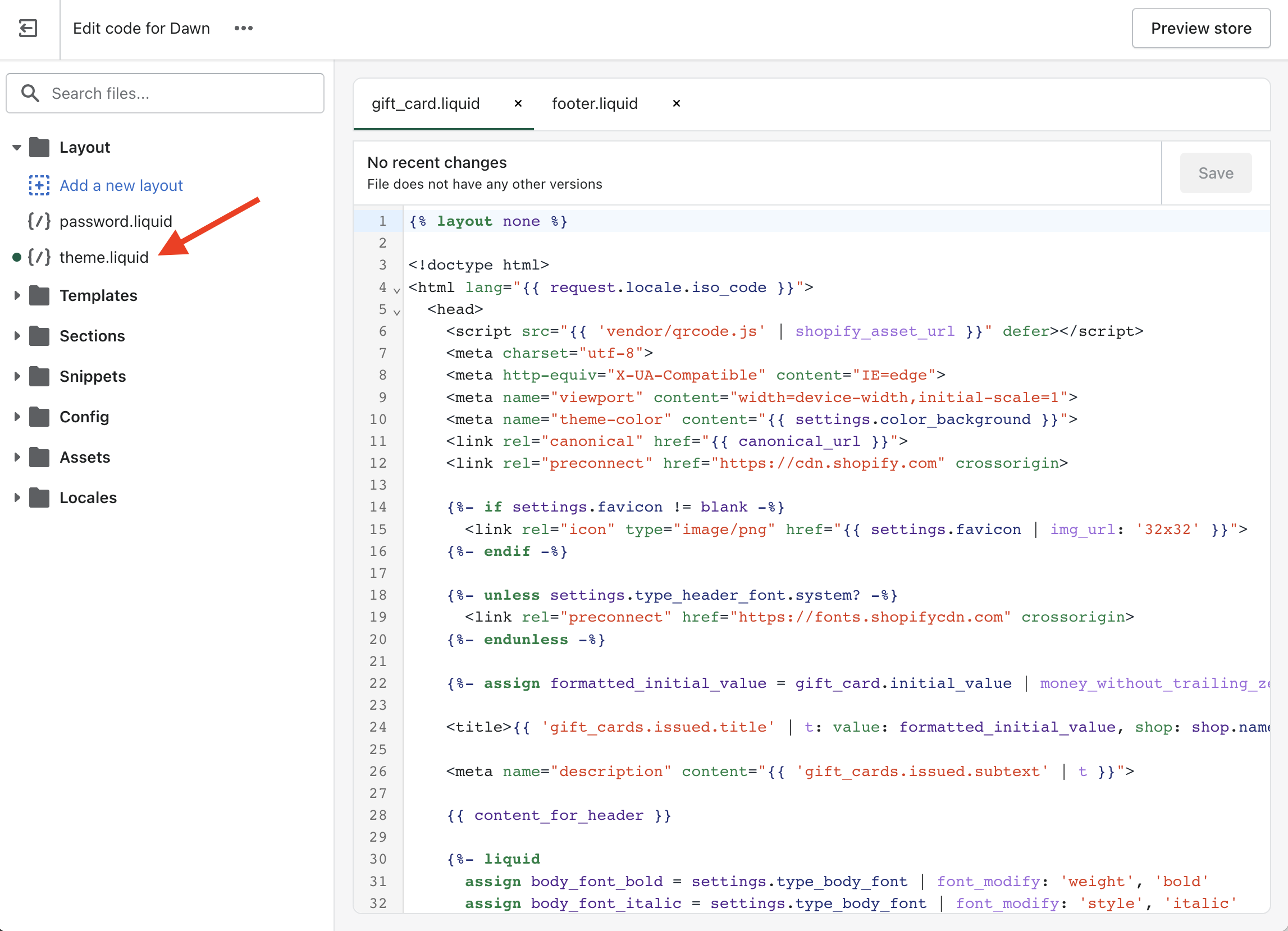The width and height of the screenshot is (1288, 931).
Task: Click '<!doctype html>' on line 3
Action: coord(478,264)
